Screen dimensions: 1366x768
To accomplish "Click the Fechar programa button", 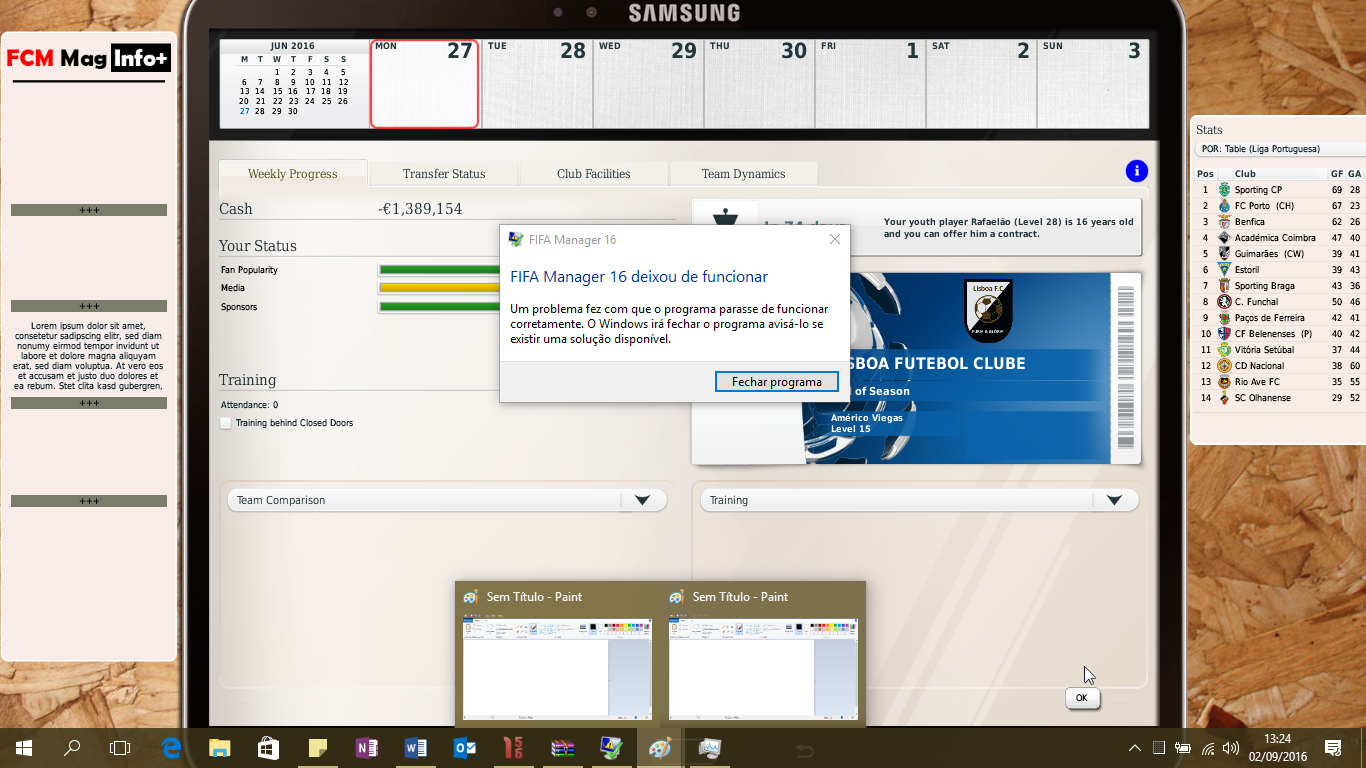I will click(777, 382).
